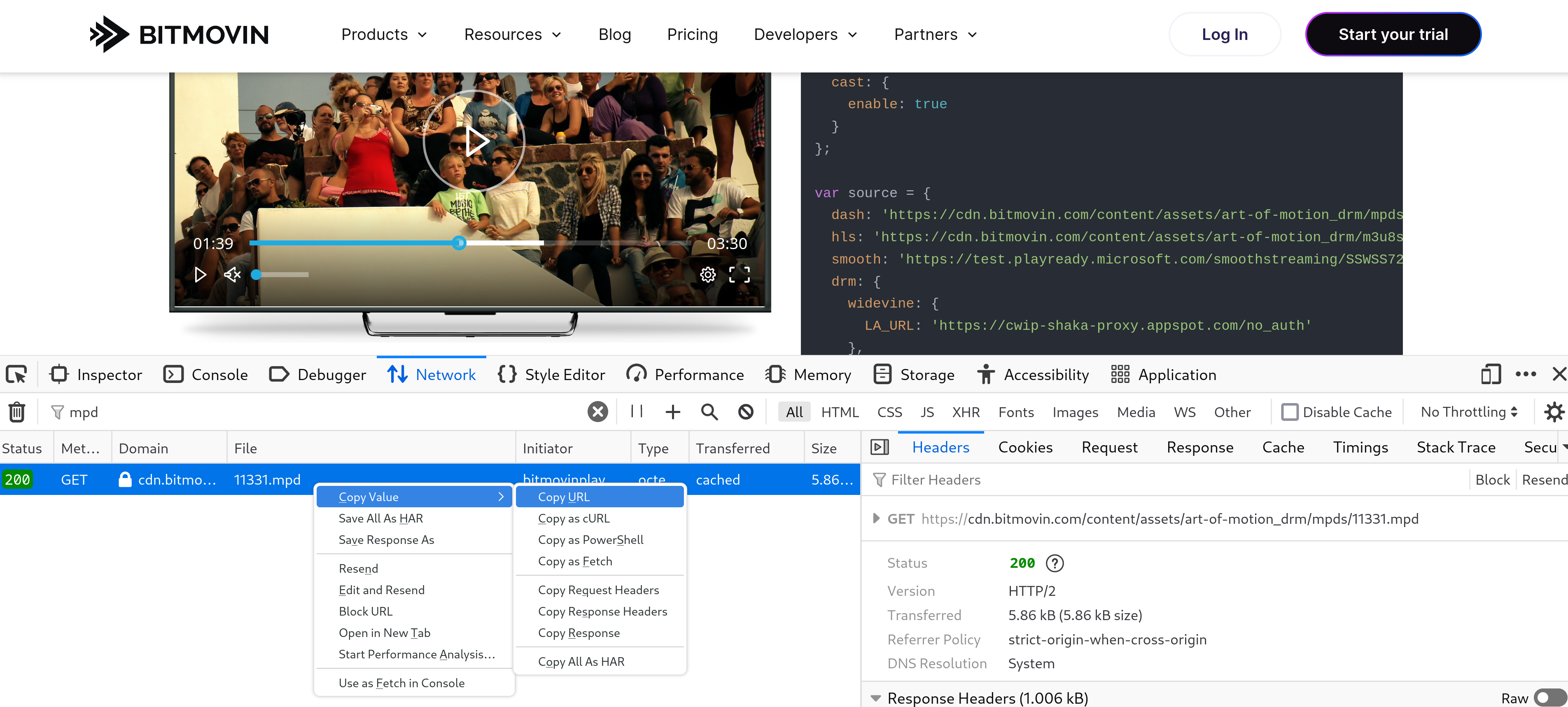Switch to the Timings tab
The width and height of the screenshot is (1568, 707).
[1360, 447]
